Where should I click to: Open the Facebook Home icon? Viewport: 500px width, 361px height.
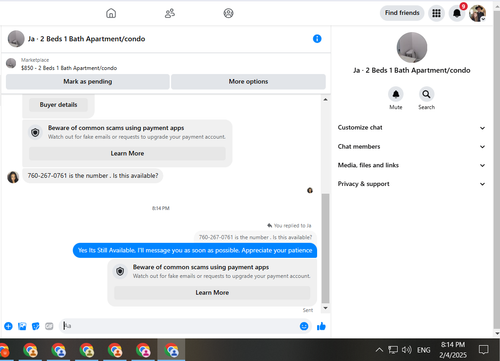point(111,13)
